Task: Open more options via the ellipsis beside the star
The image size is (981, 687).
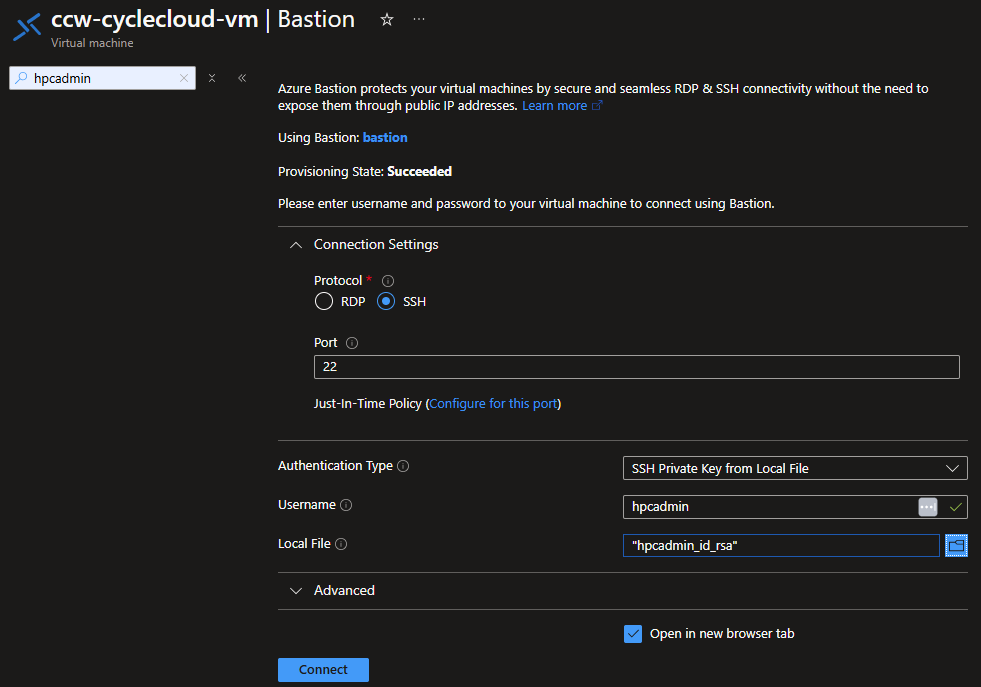Action: click(x=419, y=19)
